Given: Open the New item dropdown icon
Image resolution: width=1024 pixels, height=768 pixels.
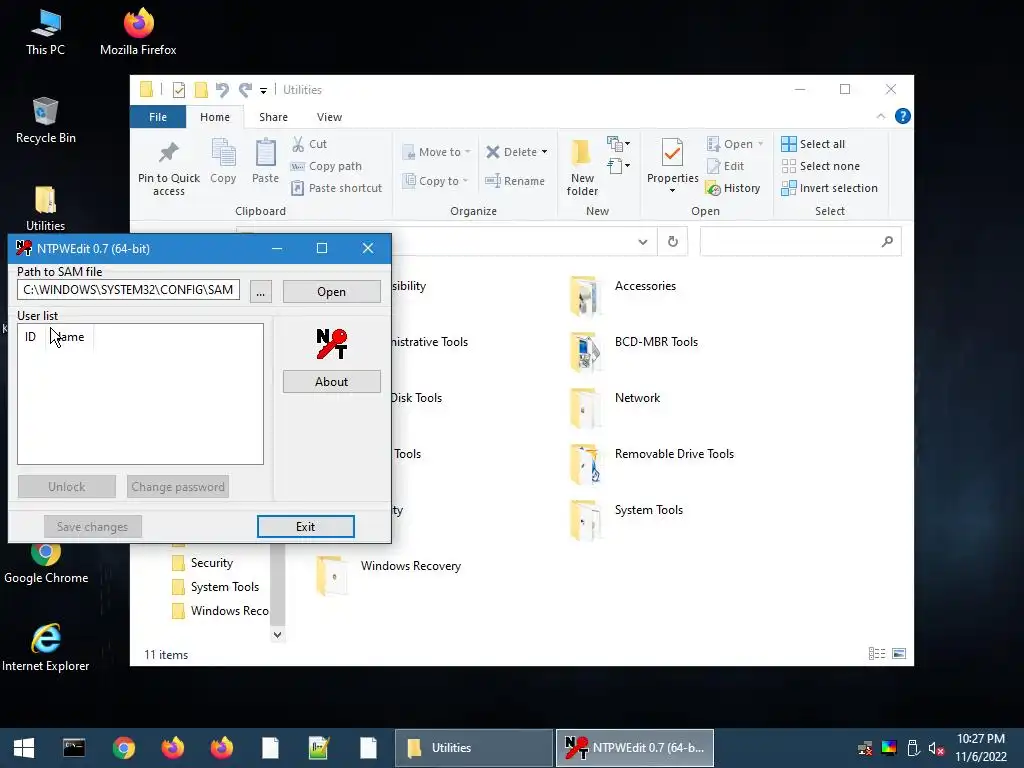Looking at the screenshot, I should point(618,144).
